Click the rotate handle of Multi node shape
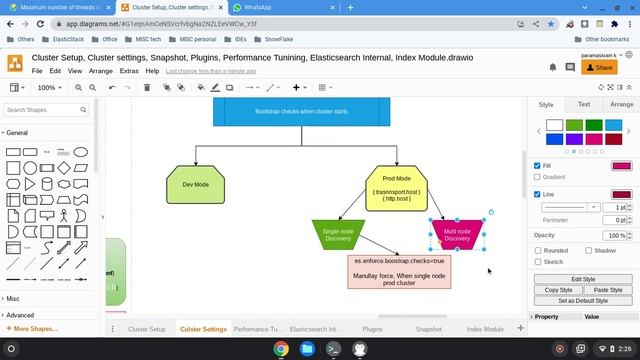640x360 pixels. [x=491, y=212]
